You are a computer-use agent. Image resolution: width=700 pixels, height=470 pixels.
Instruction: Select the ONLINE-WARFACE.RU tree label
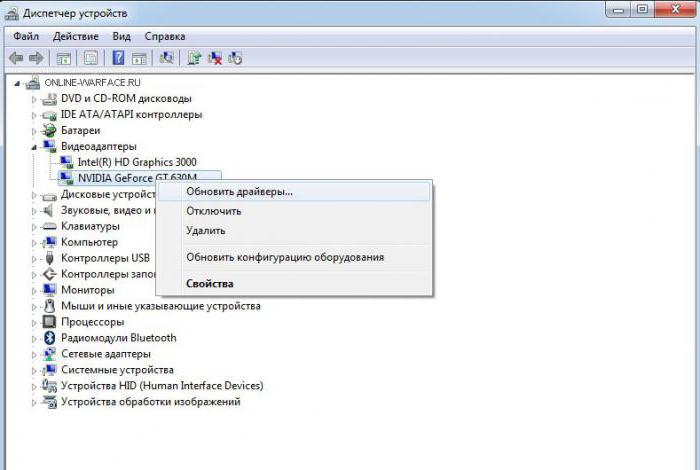[92, 83]
